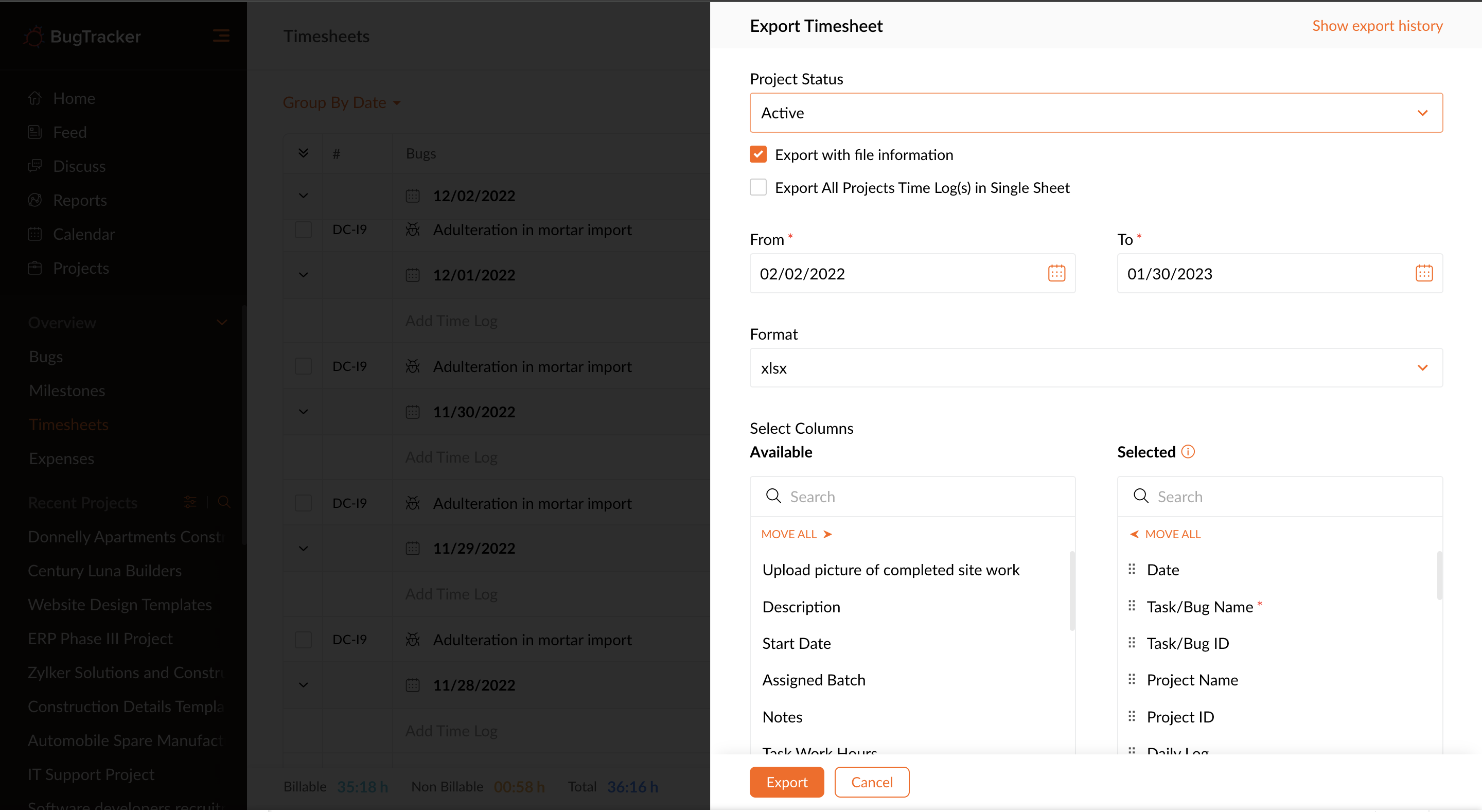Select the DC-I9 checkbox under 11/30/2022
Viewport: 1482px width, 812px height.
(x=303, y=503)
